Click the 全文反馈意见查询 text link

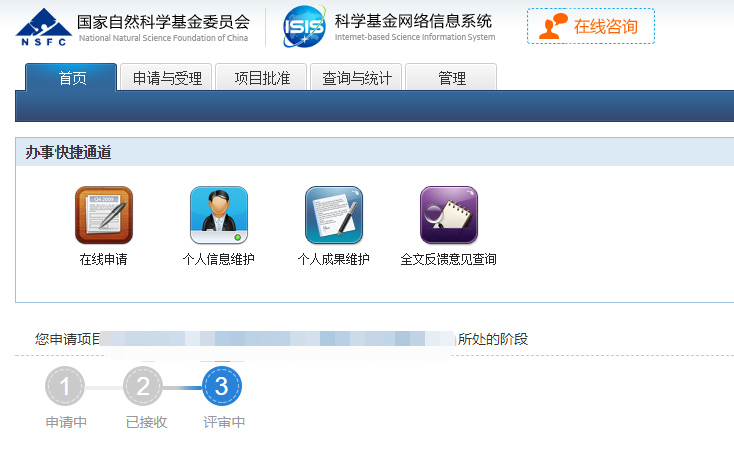[x=448, y=260]
